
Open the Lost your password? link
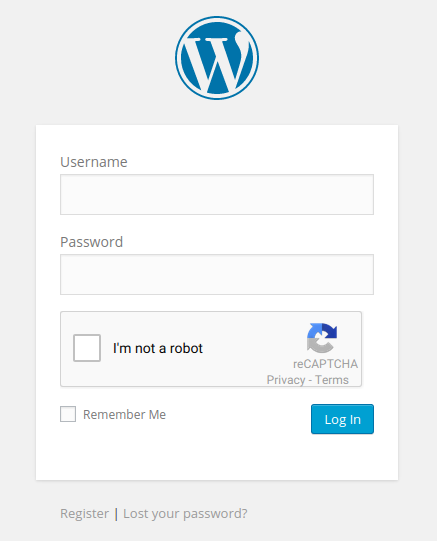[x=185, y=513]
